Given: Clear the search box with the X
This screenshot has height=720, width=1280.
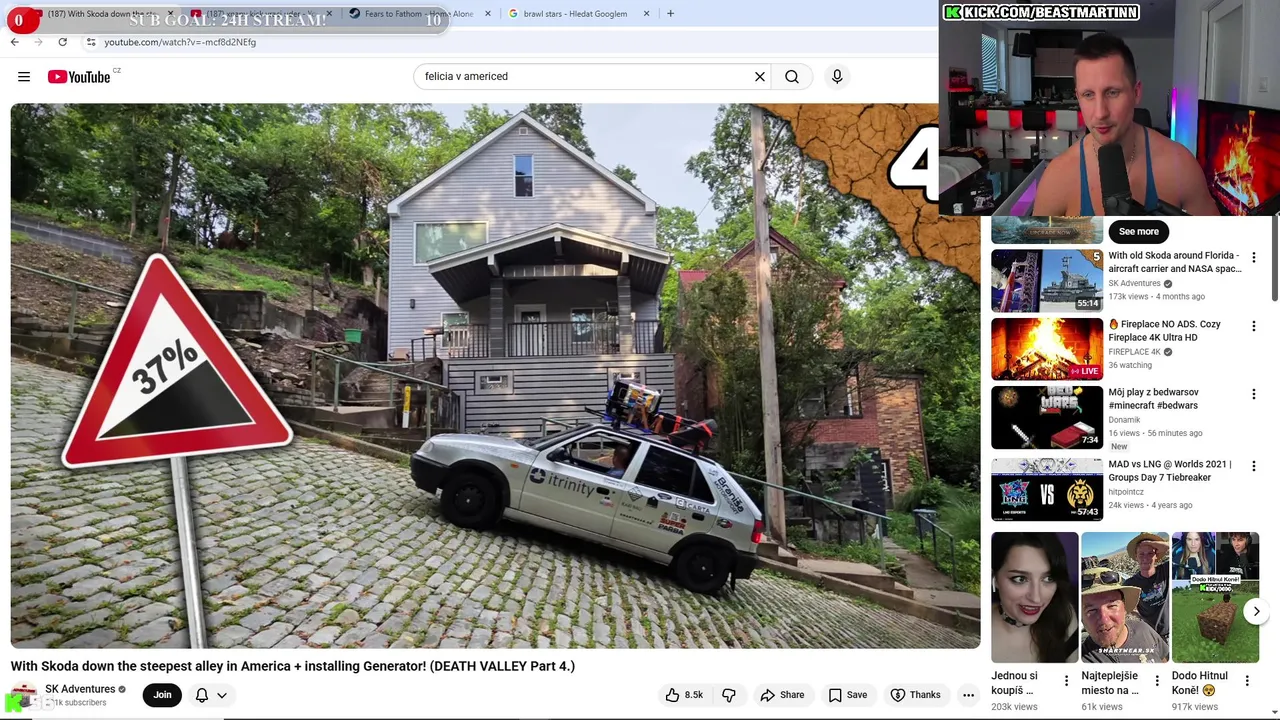Looking at the screenshot, I should click(759, 76).
